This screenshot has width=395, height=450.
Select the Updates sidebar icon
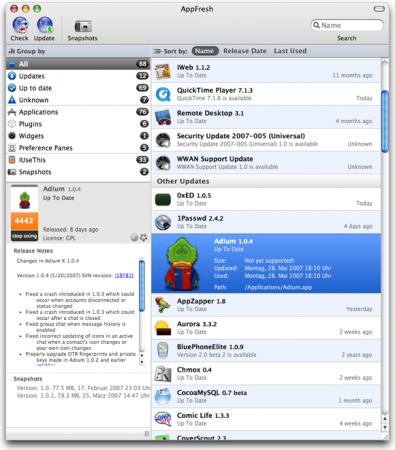(12, 76)
